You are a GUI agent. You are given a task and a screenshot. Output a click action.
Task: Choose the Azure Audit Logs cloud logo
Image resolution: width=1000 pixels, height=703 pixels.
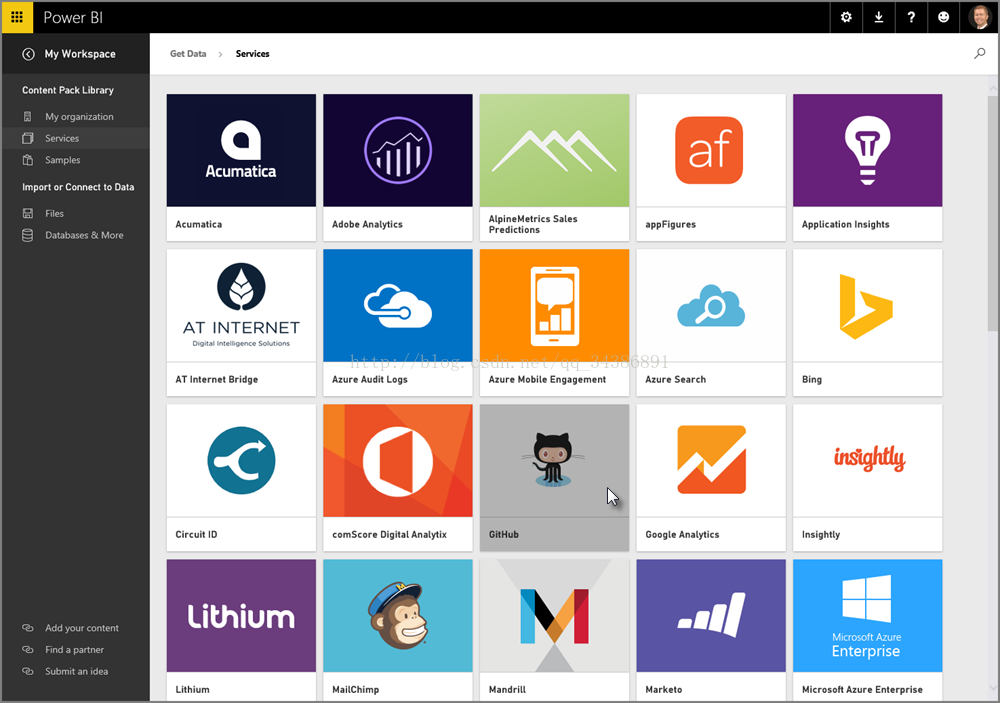pos(398,306)
